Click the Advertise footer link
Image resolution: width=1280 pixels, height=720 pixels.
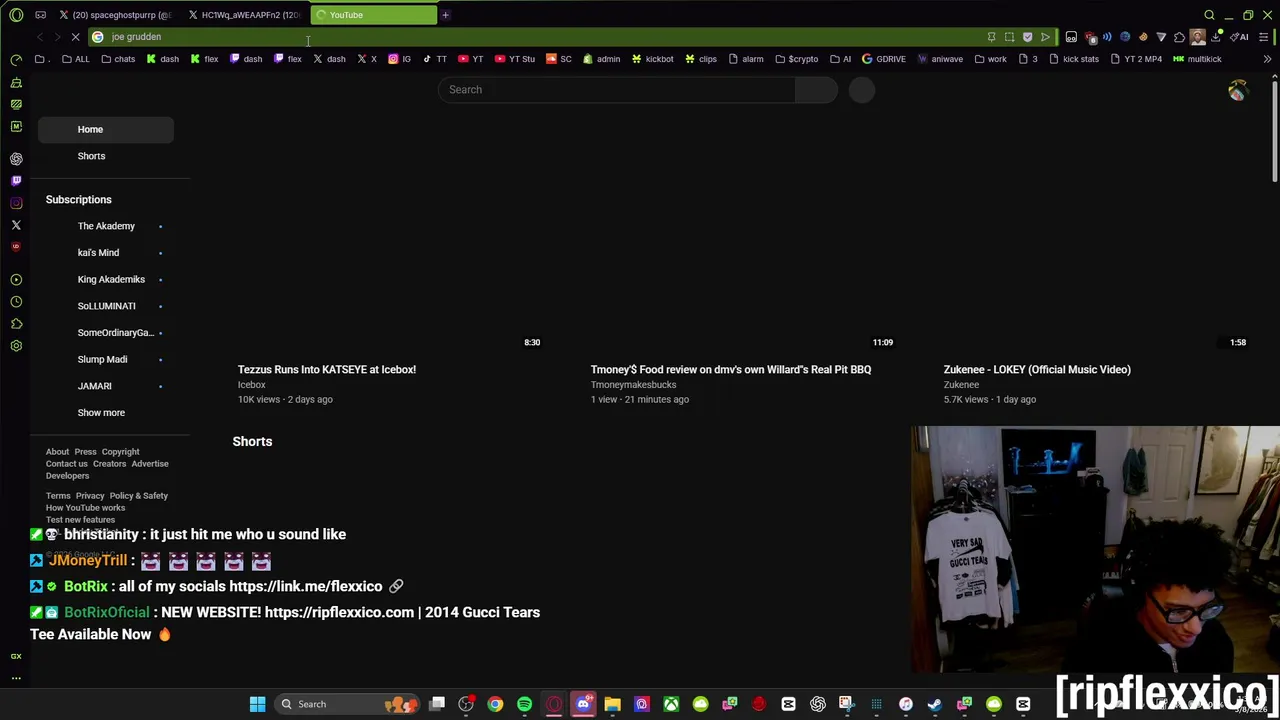(150, 464)
